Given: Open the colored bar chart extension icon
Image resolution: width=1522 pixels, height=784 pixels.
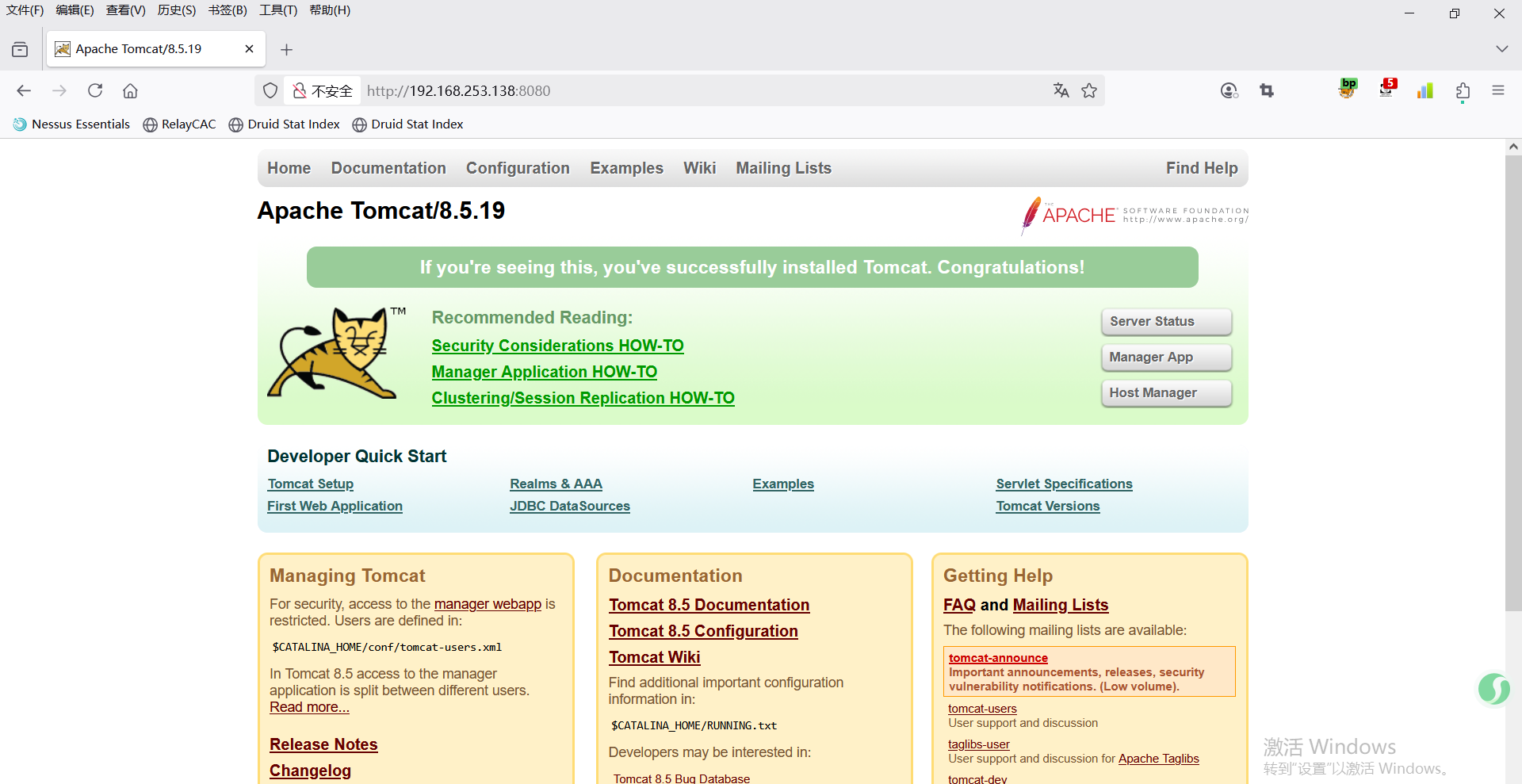Looking at the screenshot, I should (1425, 90).
